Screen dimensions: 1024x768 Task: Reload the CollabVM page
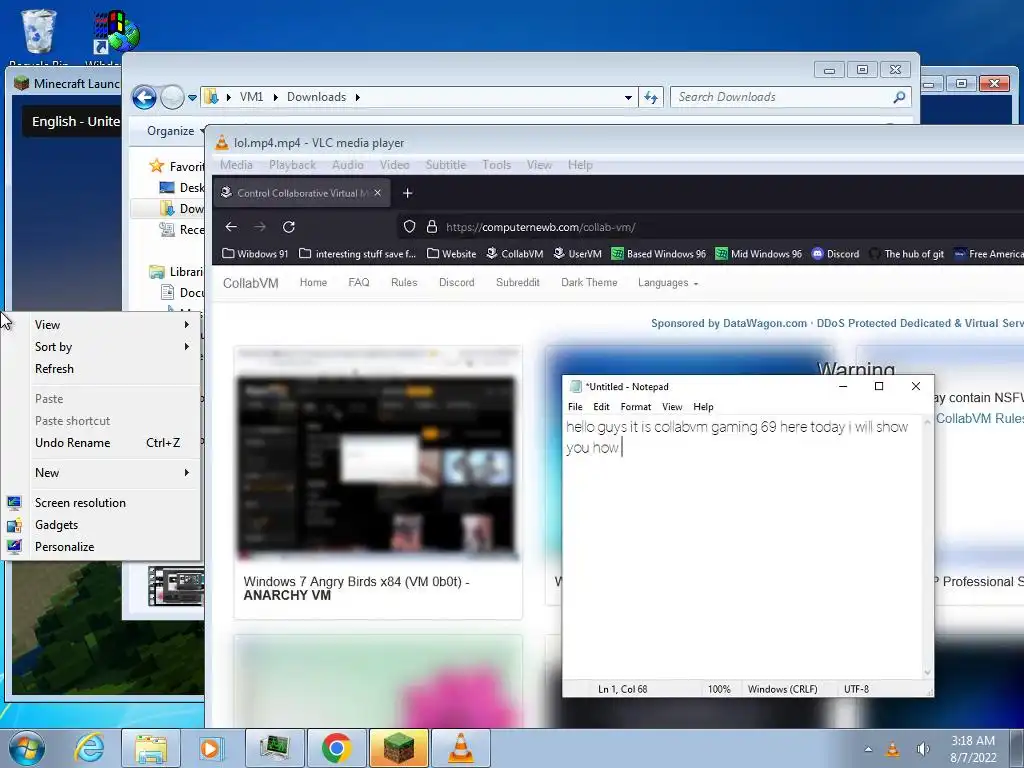(289, 227)
